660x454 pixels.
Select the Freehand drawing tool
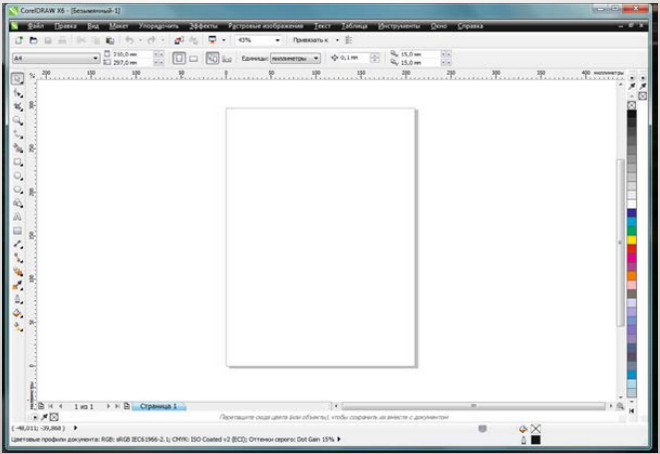click(x=18, y=135)
